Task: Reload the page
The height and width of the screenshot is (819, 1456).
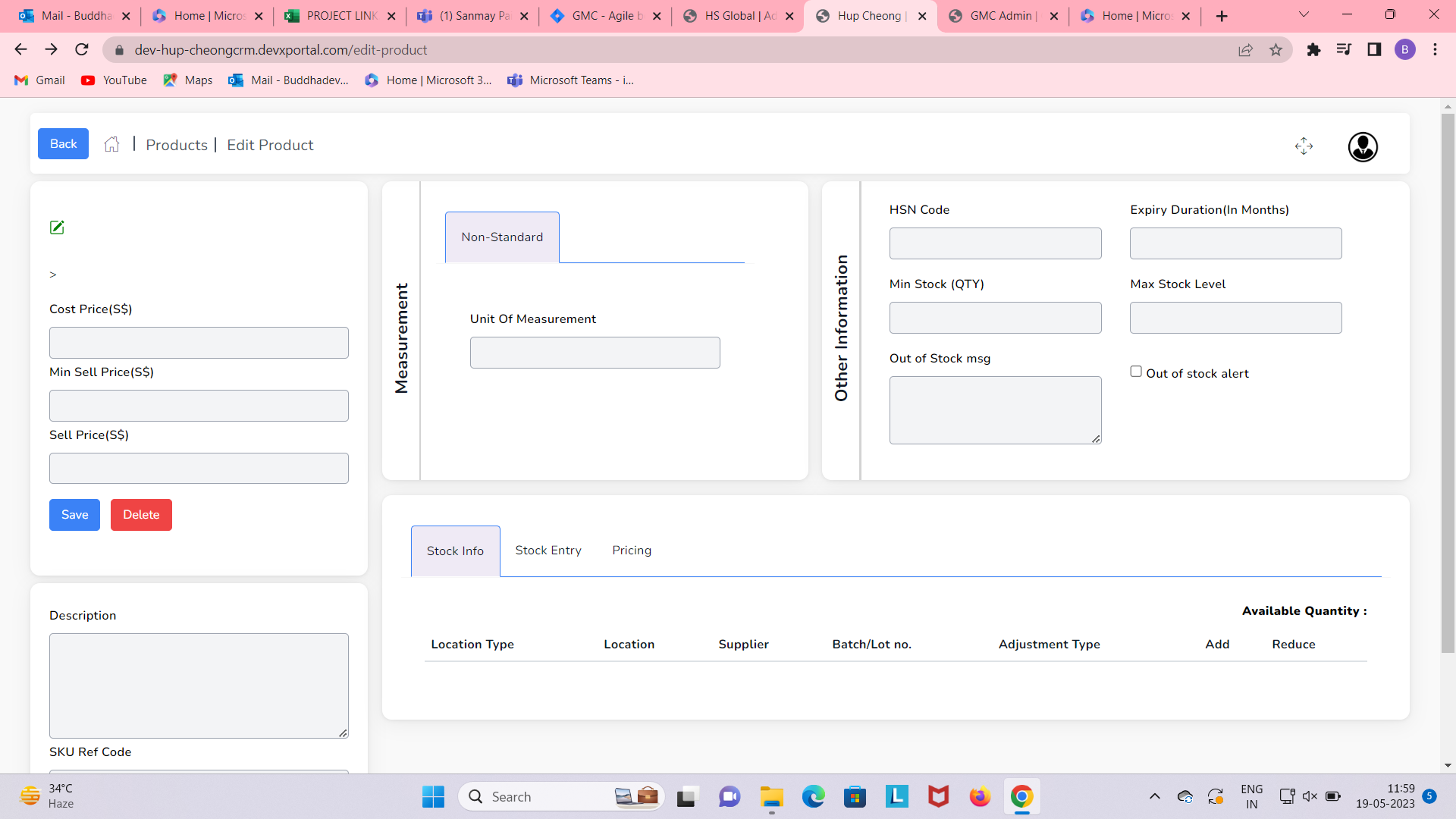Action: click(x=82, y=50)
